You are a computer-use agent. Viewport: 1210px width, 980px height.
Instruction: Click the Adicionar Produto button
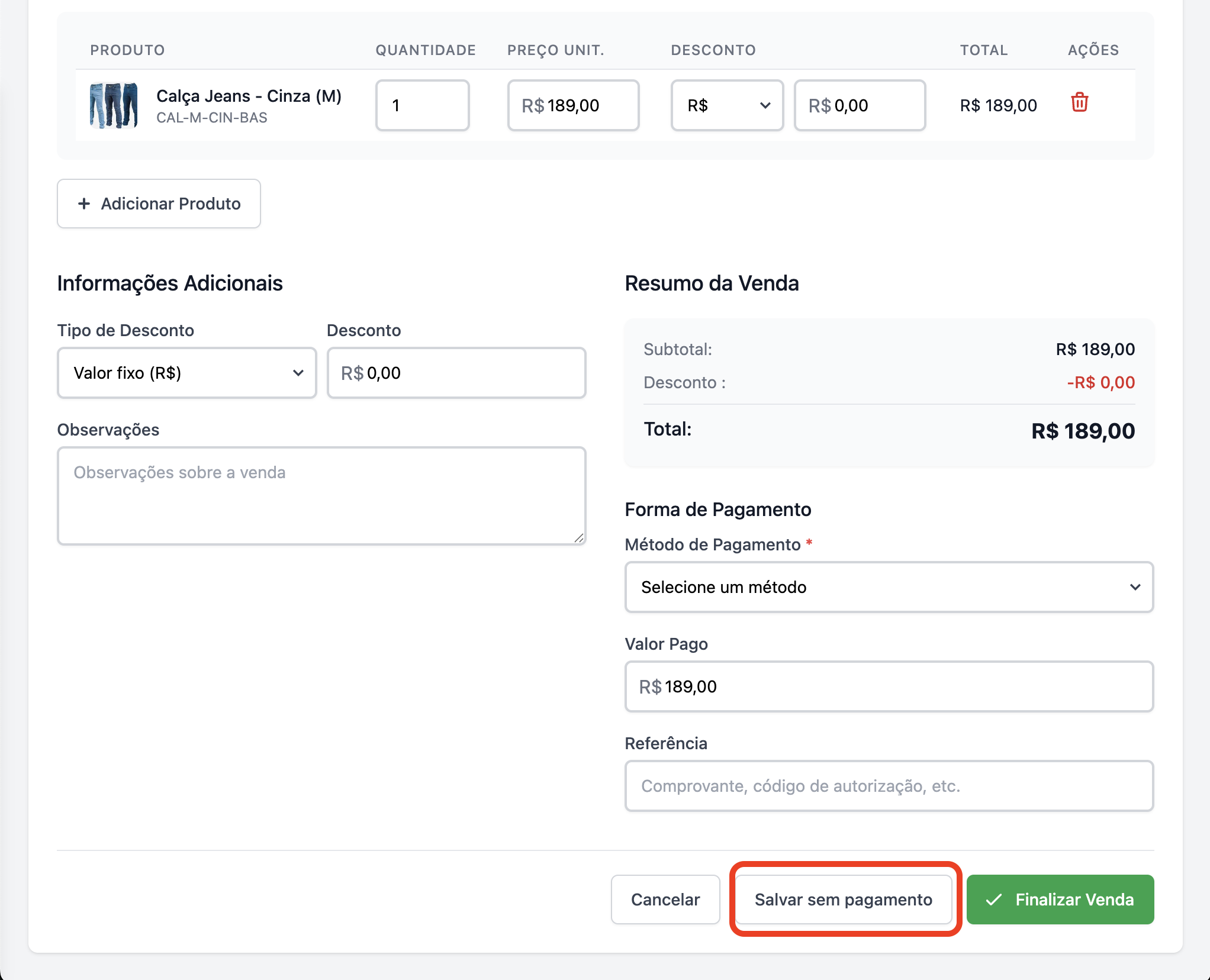tap(159, 204)
